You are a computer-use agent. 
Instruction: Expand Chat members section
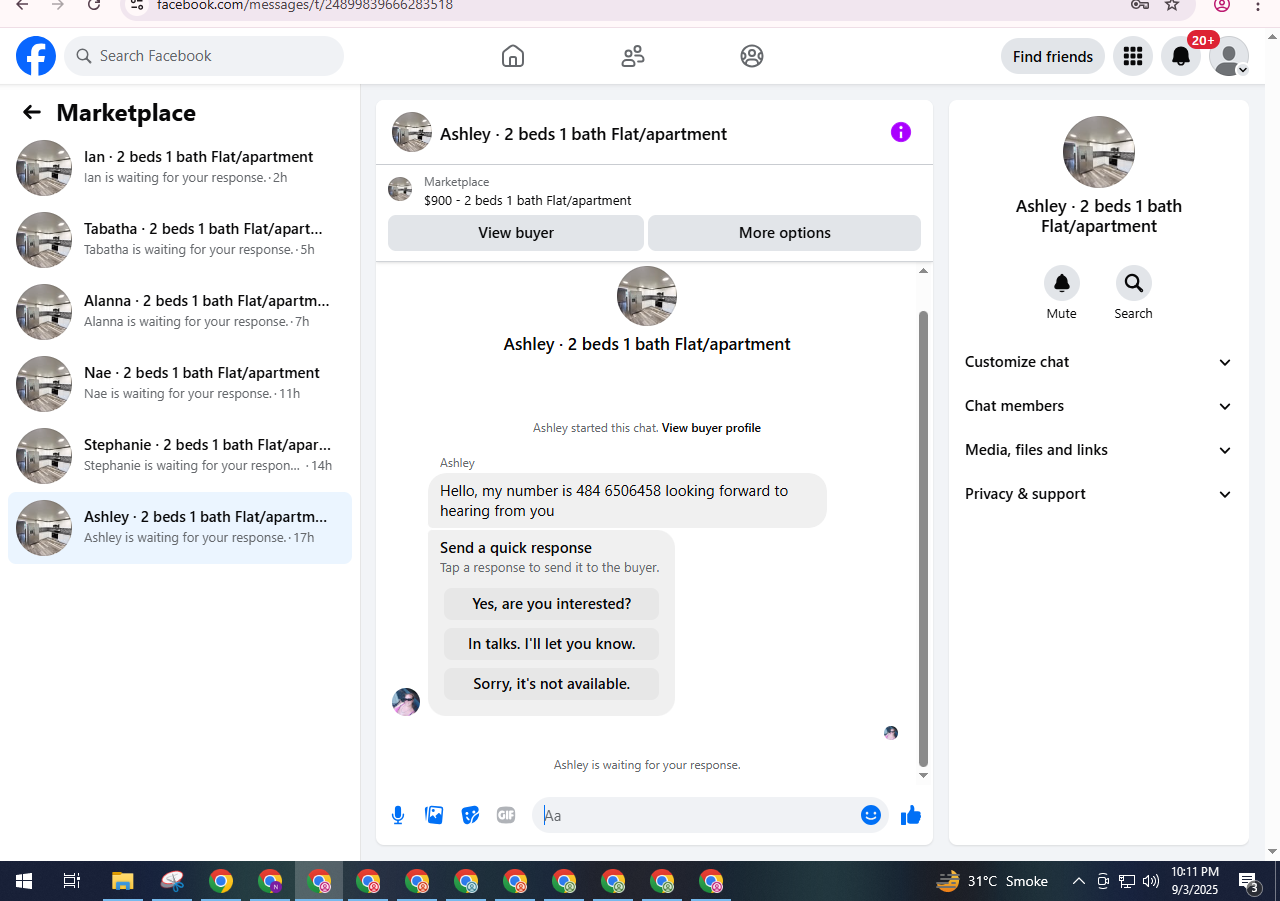1098,406
